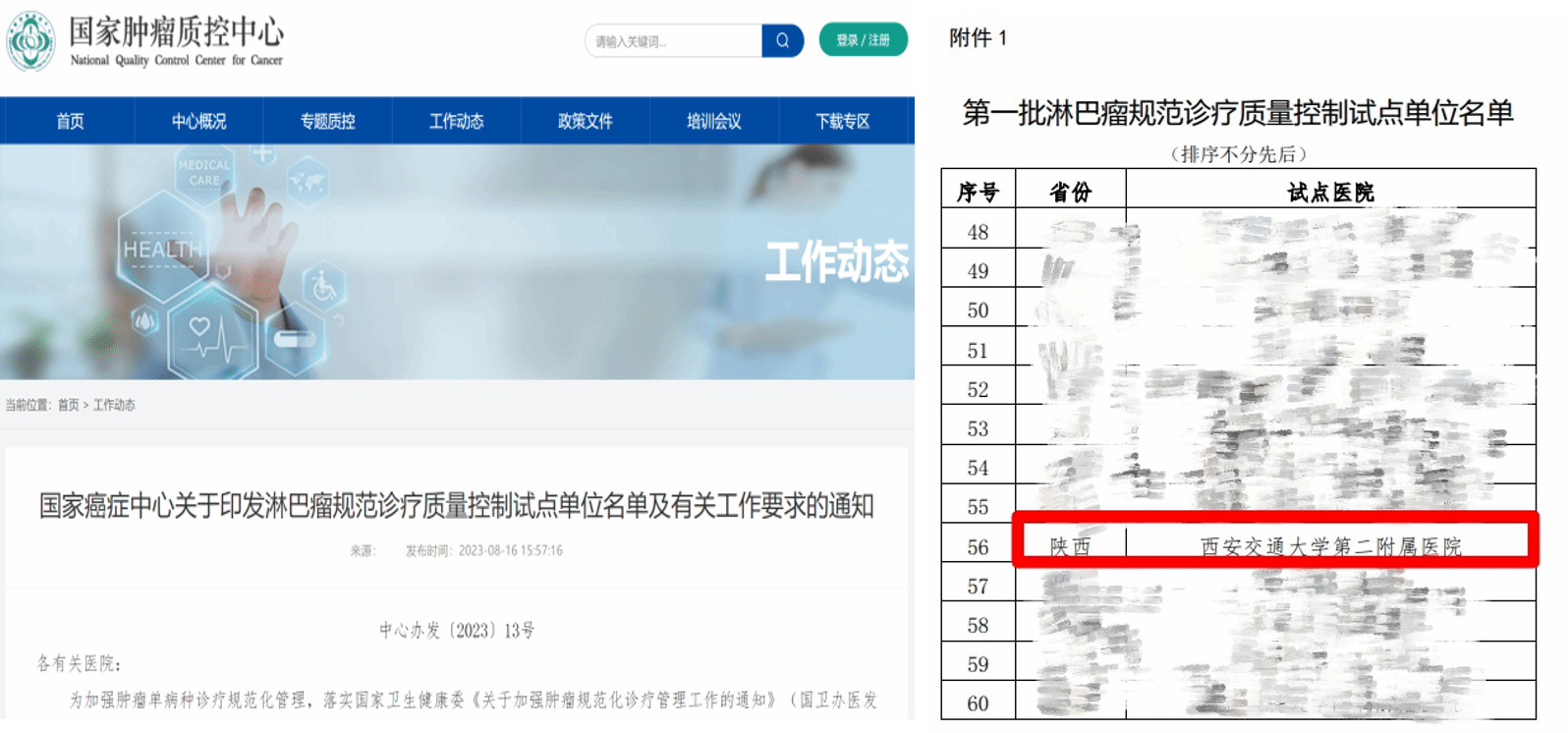This screenshot has height=733, width=1568.
Task: Click the 首页 breadcrumb link
Action: click(68, 405)
